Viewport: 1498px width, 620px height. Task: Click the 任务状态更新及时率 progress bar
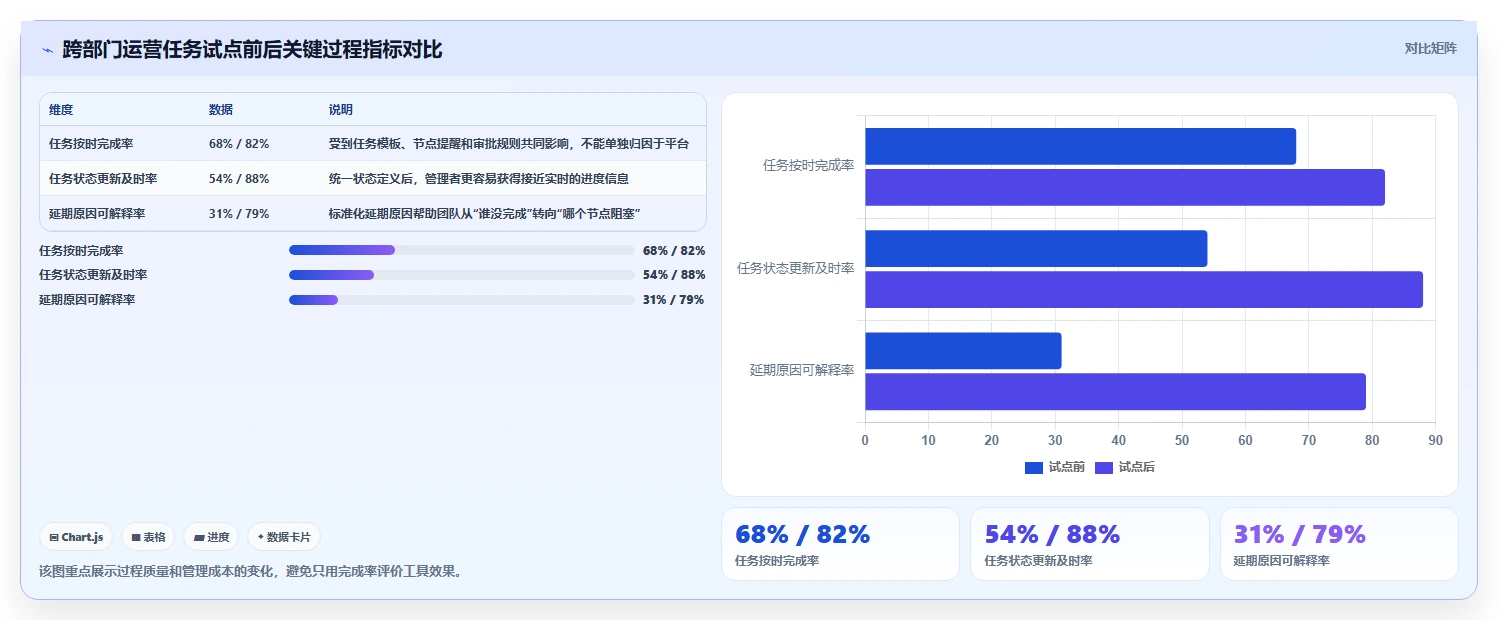pyautogui.click(x=462, y=275)
